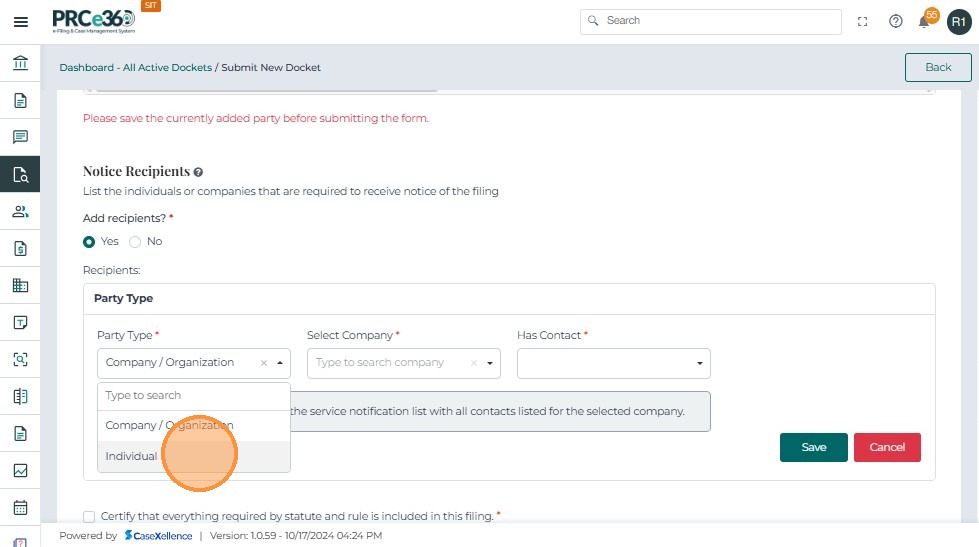Image resolution: width=979 pixels, height=547 pixels.
Task: Open the building companies sidebar icon
Action: (20, 285)
